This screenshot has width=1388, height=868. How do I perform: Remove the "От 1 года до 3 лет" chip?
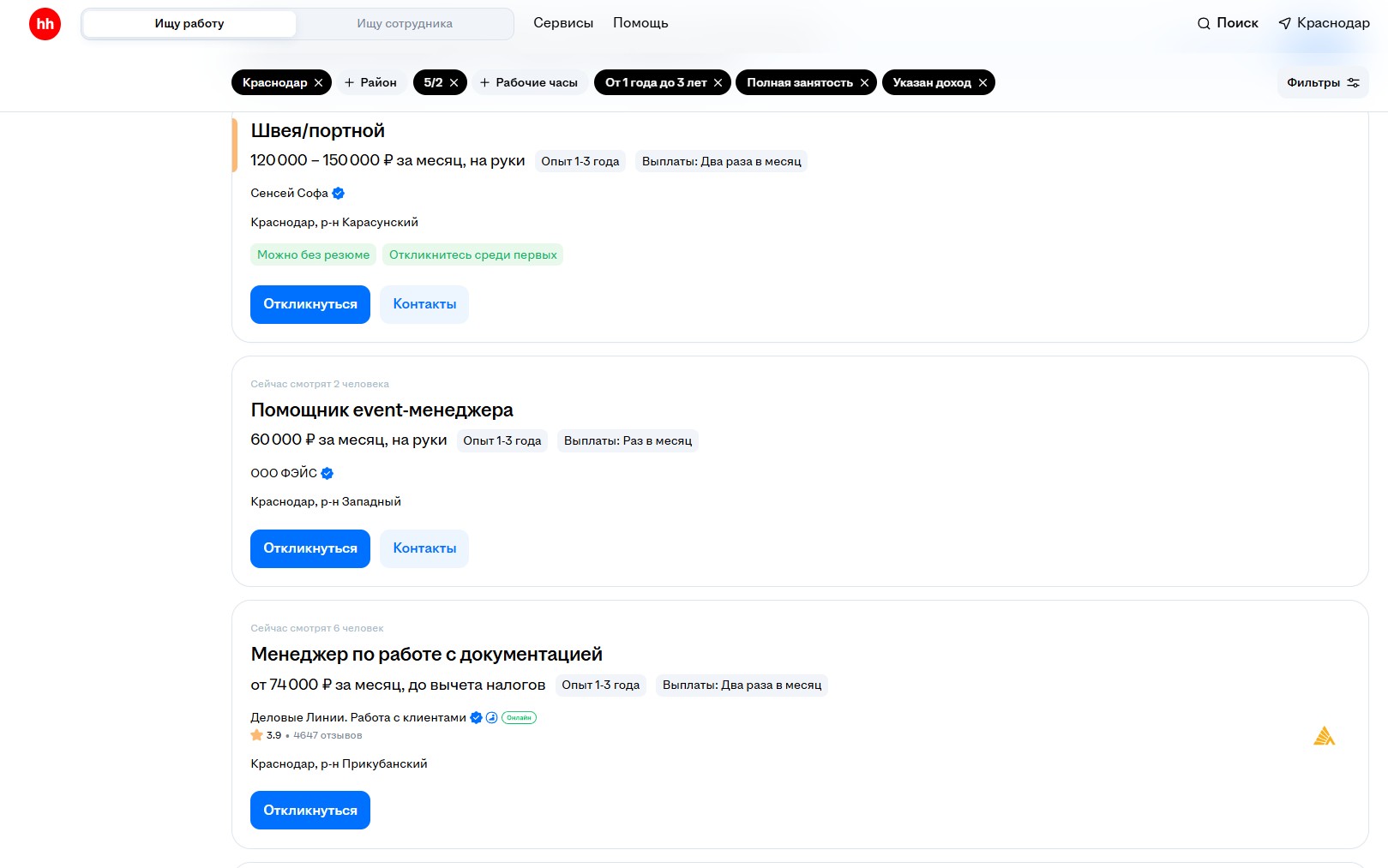click(x=718, y=83)
